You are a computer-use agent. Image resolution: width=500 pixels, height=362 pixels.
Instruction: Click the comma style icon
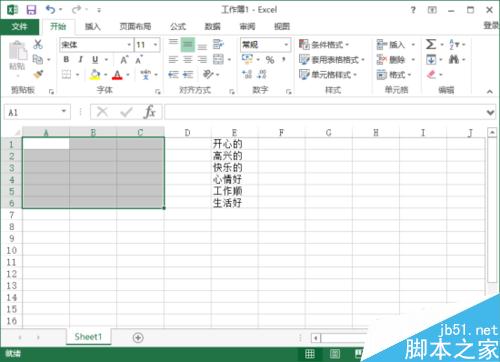point(284,60)
